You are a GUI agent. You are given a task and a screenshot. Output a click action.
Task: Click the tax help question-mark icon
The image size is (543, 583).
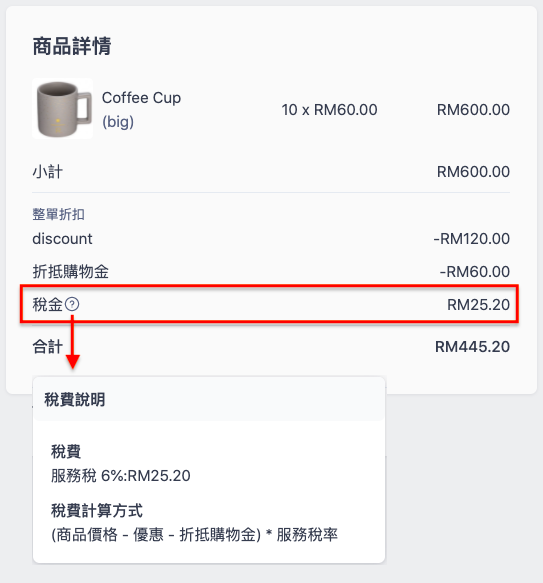72,304
